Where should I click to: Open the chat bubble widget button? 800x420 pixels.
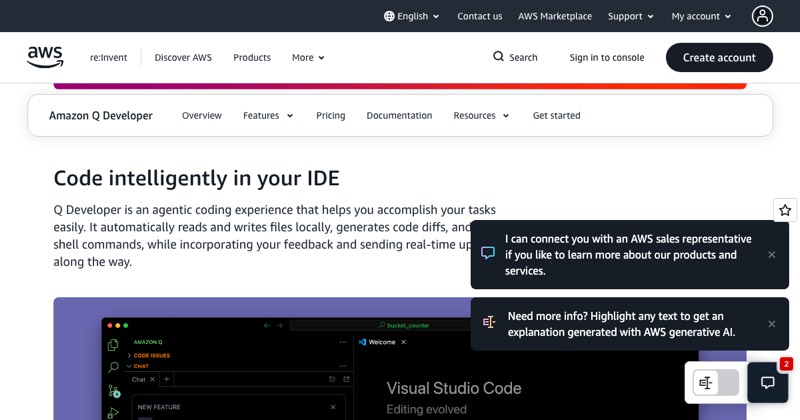coord(767,382)
